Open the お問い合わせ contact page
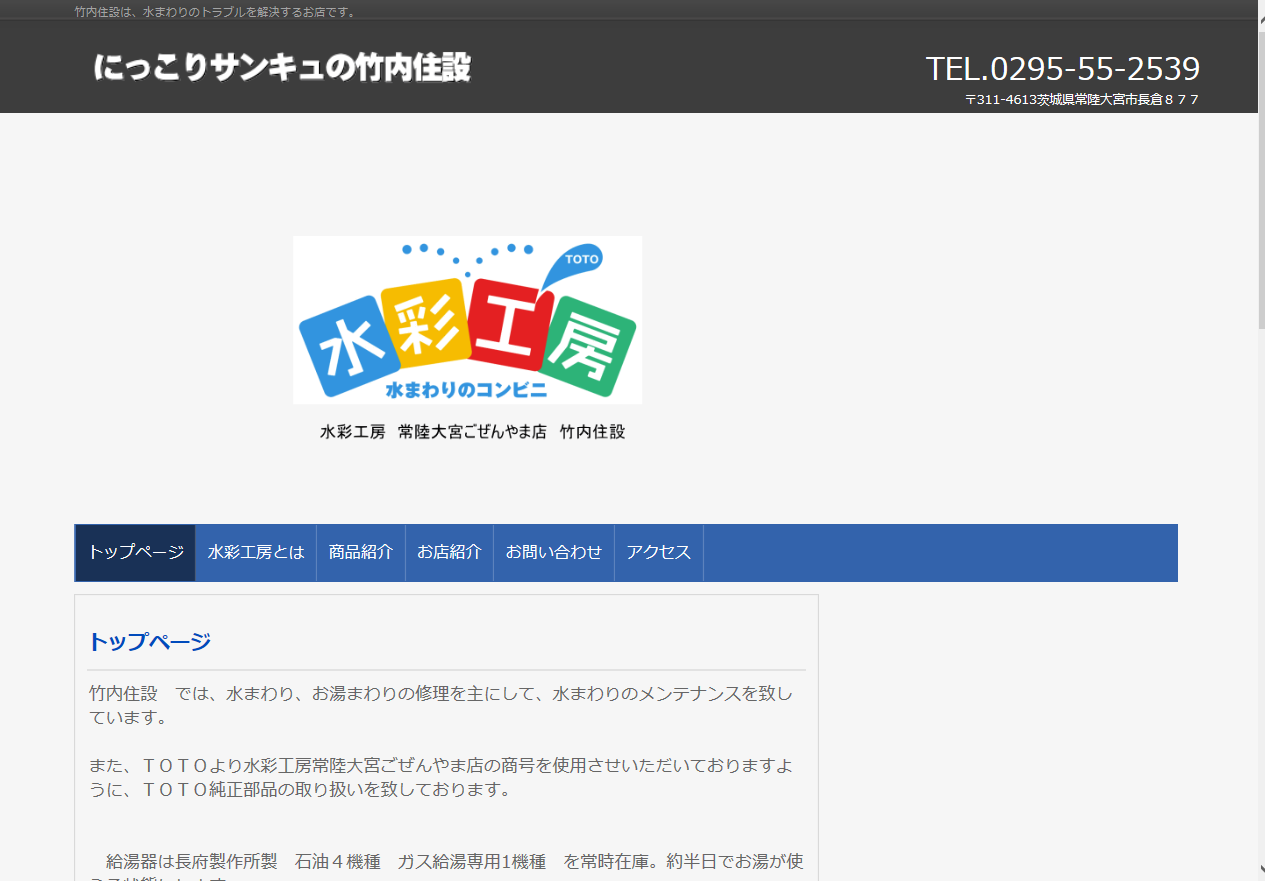Viewport: 1265px width, 881px height. point(554,552)
